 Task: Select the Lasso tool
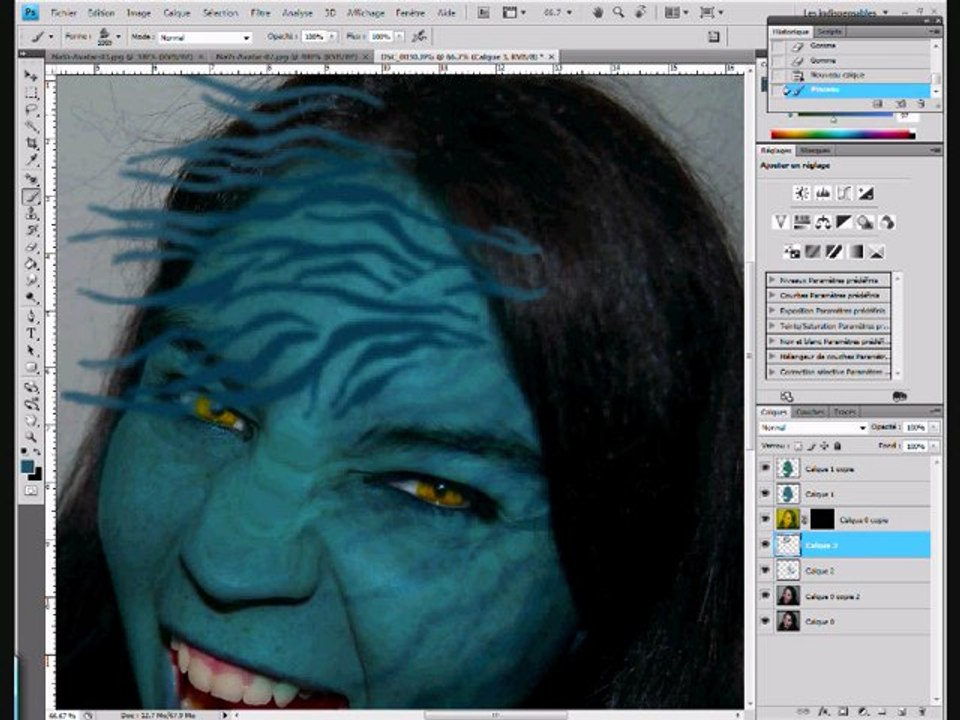point(31,110)
